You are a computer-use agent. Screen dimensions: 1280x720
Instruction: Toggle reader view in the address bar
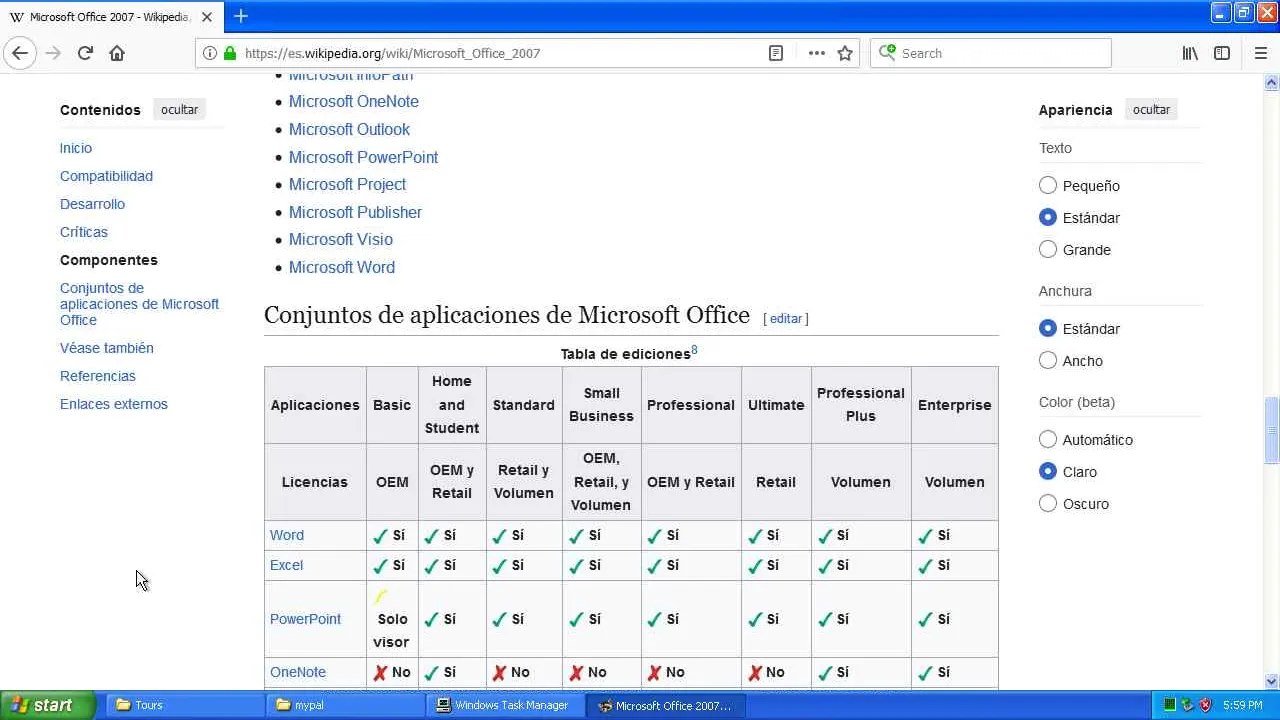click(776, 53)
